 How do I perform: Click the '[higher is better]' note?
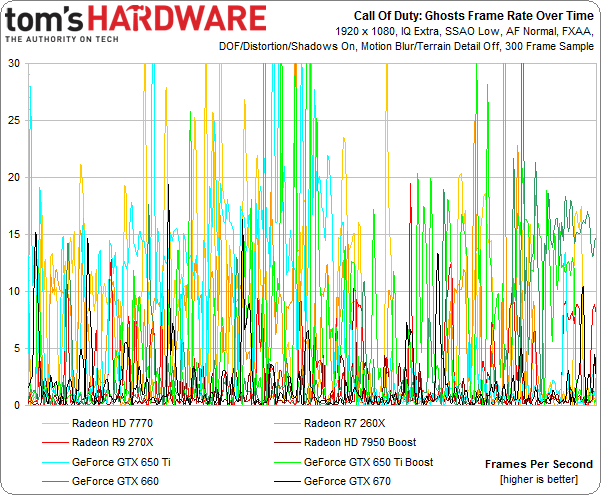pyautogui.click(x=539, y=479)
